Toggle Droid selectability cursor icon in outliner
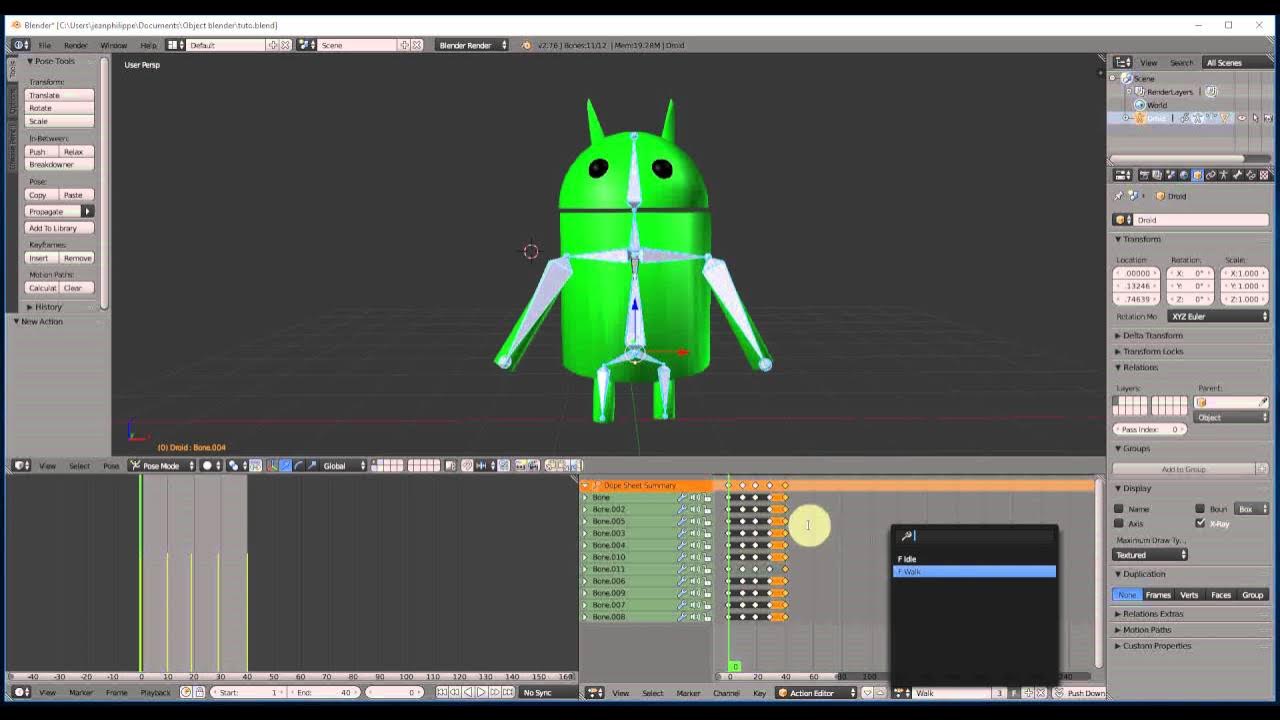The width and height of the screenshot is (1280, 720). coord(1255,118)
